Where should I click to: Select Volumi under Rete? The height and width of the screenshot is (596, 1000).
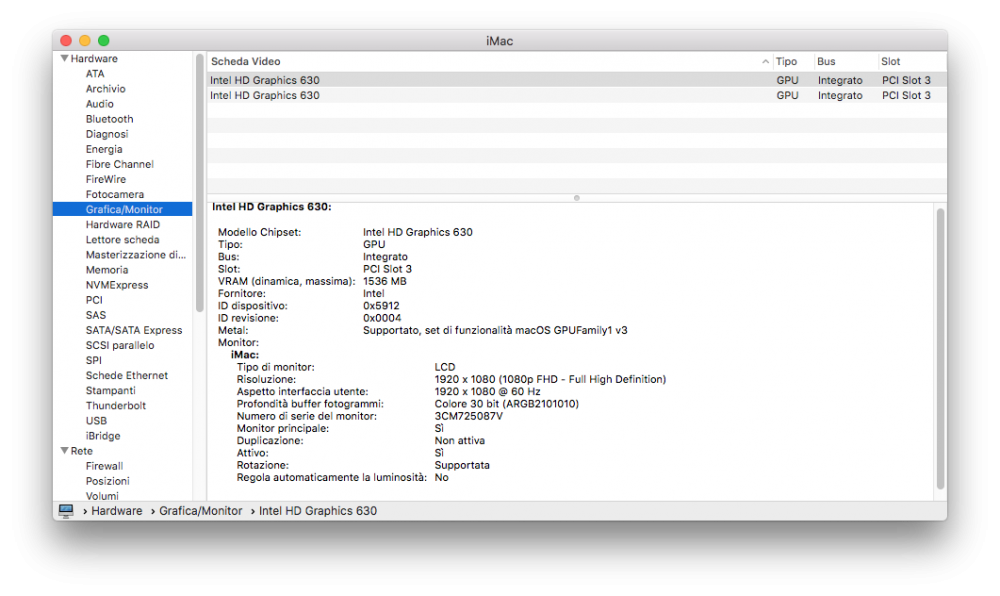pyautogui.click(x=102, y=496)
